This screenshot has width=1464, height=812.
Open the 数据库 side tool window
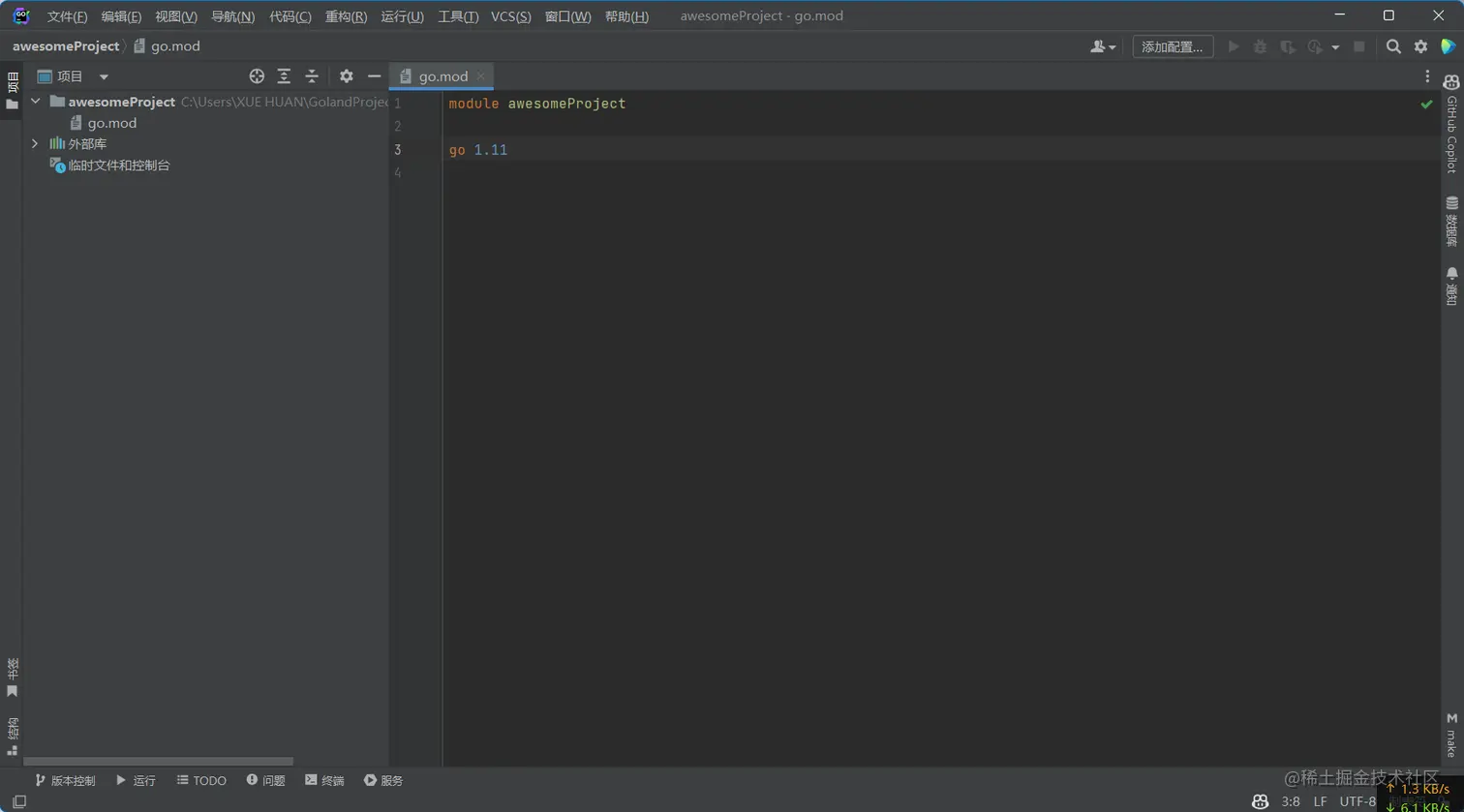coord(1451,222)
